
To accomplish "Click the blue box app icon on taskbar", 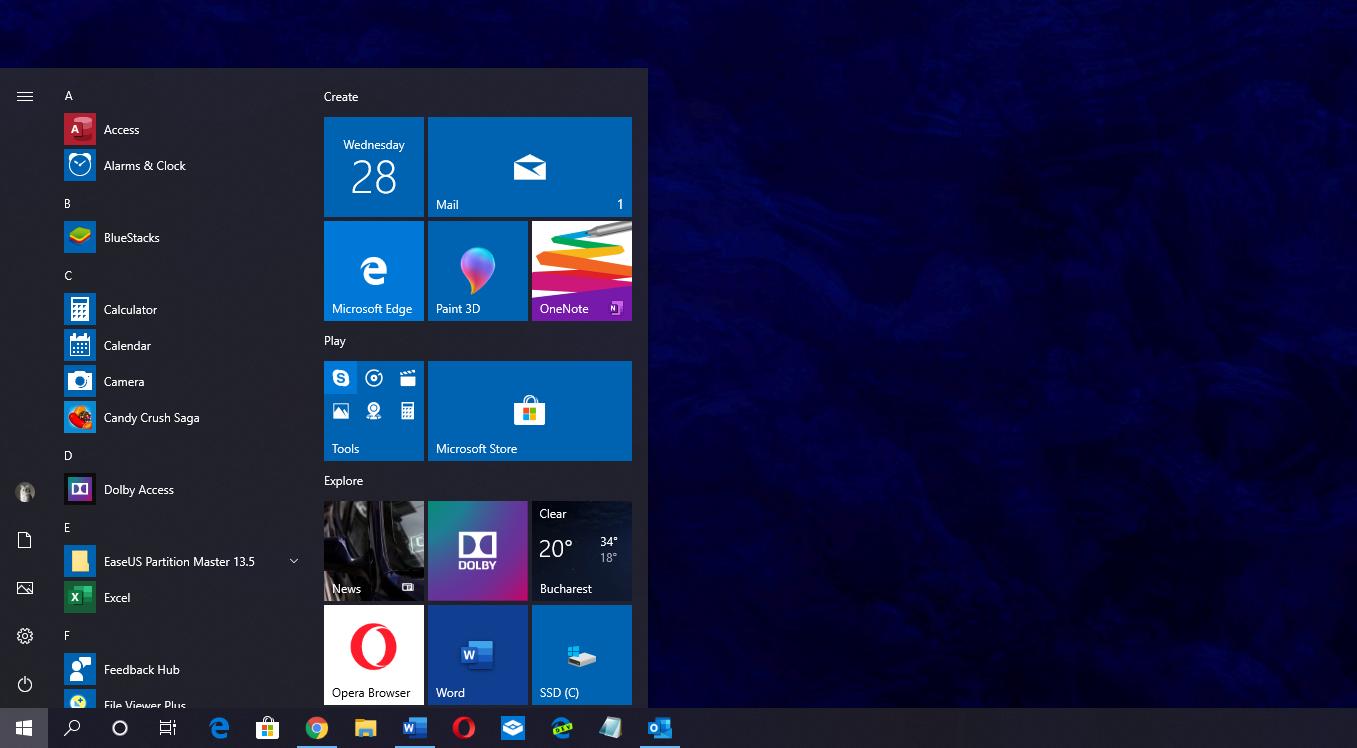I will (x=512, y=728).
